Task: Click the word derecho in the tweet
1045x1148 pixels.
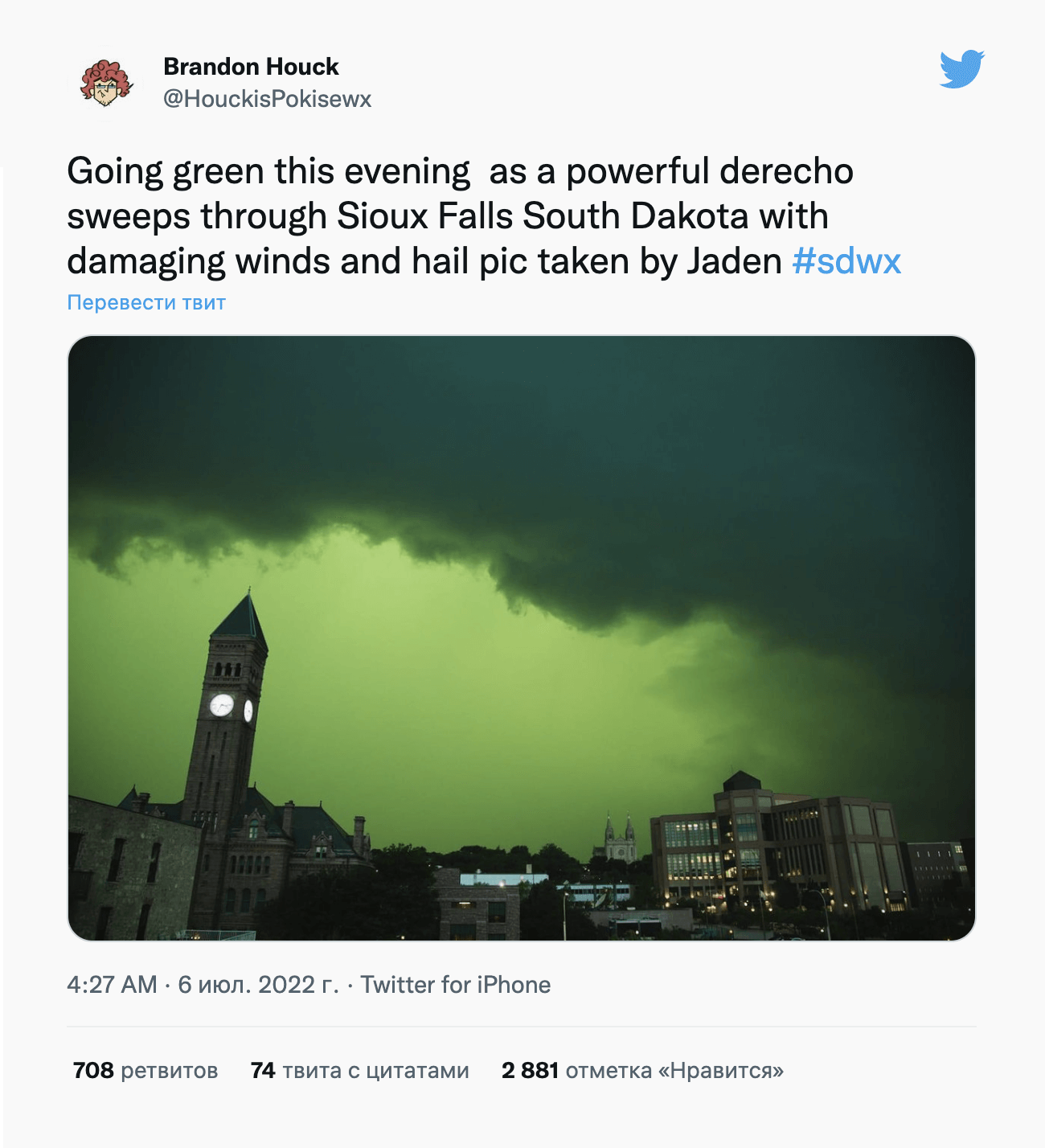Action: pyautogui.click(x=786, y=171)
